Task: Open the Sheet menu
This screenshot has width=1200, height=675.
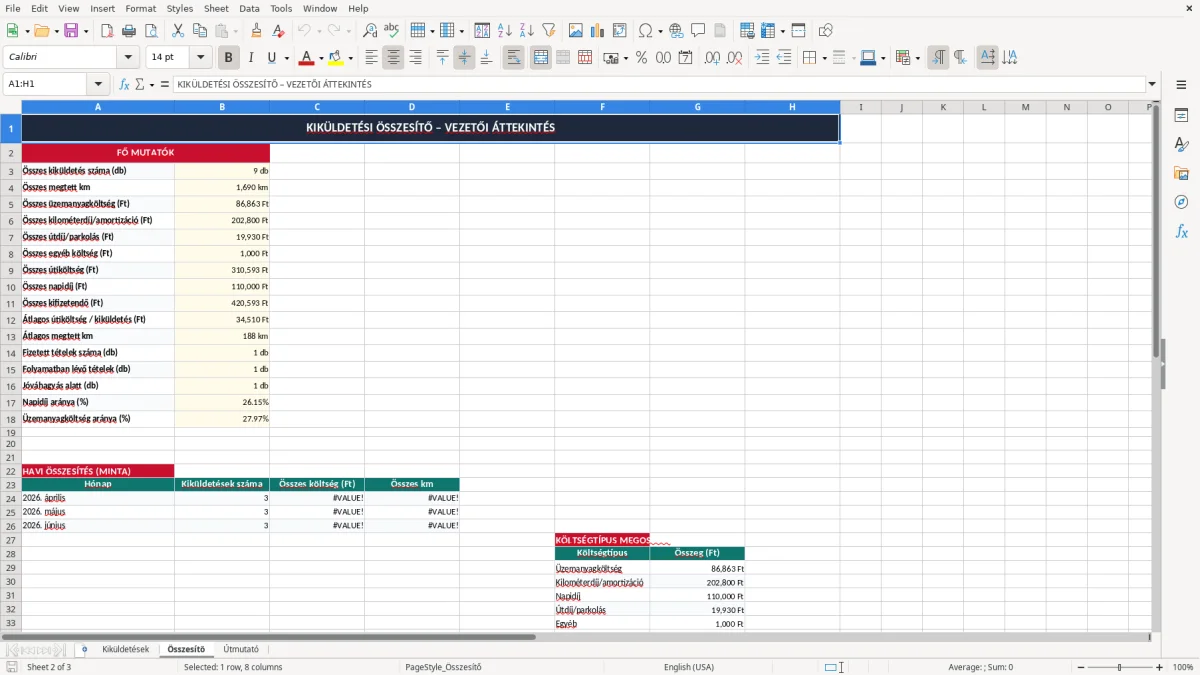Action: pyautogui.click(x=216, y=8)
